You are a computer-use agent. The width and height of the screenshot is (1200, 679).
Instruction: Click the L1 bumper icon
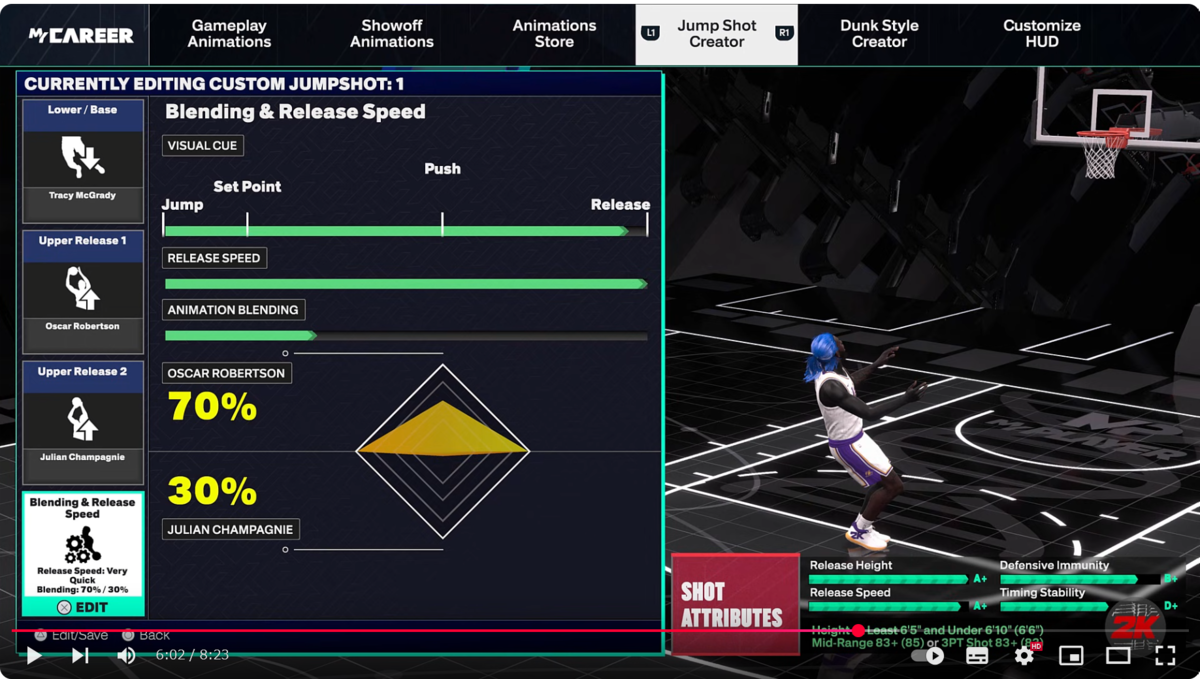(651, 33)
